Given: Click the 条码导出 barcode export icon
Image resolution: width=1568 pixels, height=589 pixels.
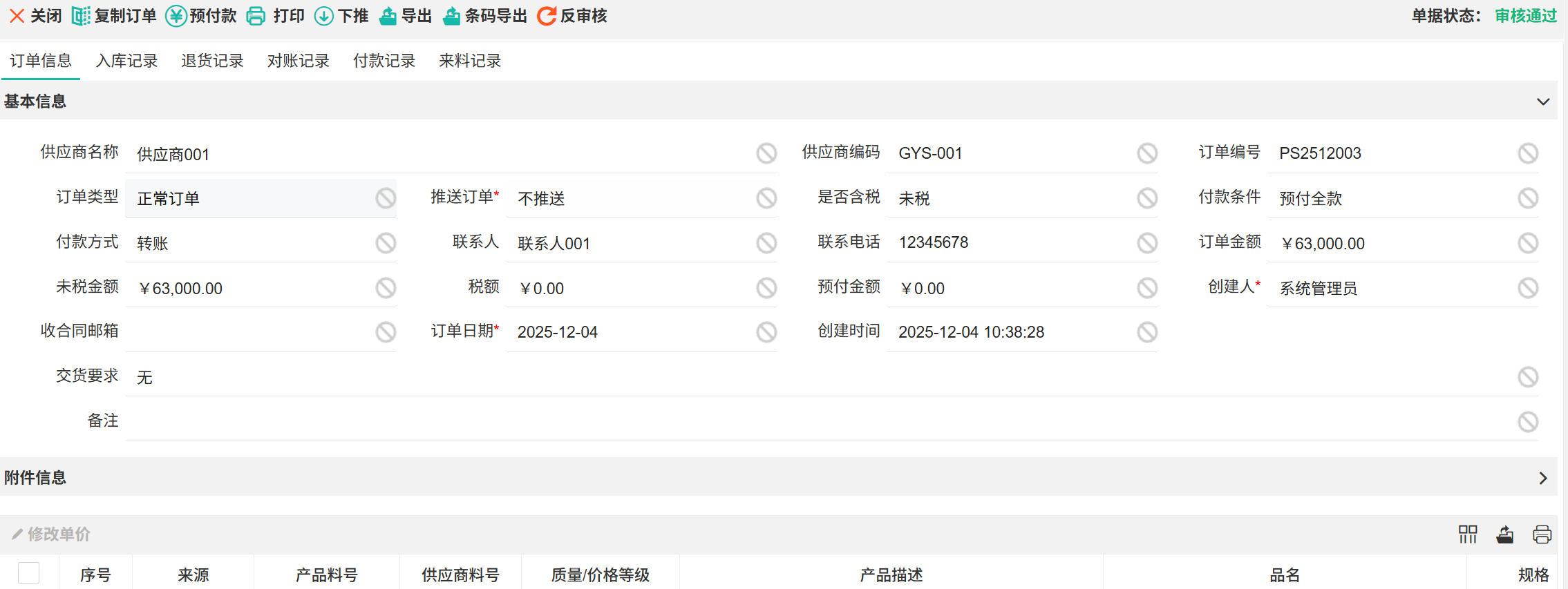Looking at the screenshot, I should click(x=451, y=16).
